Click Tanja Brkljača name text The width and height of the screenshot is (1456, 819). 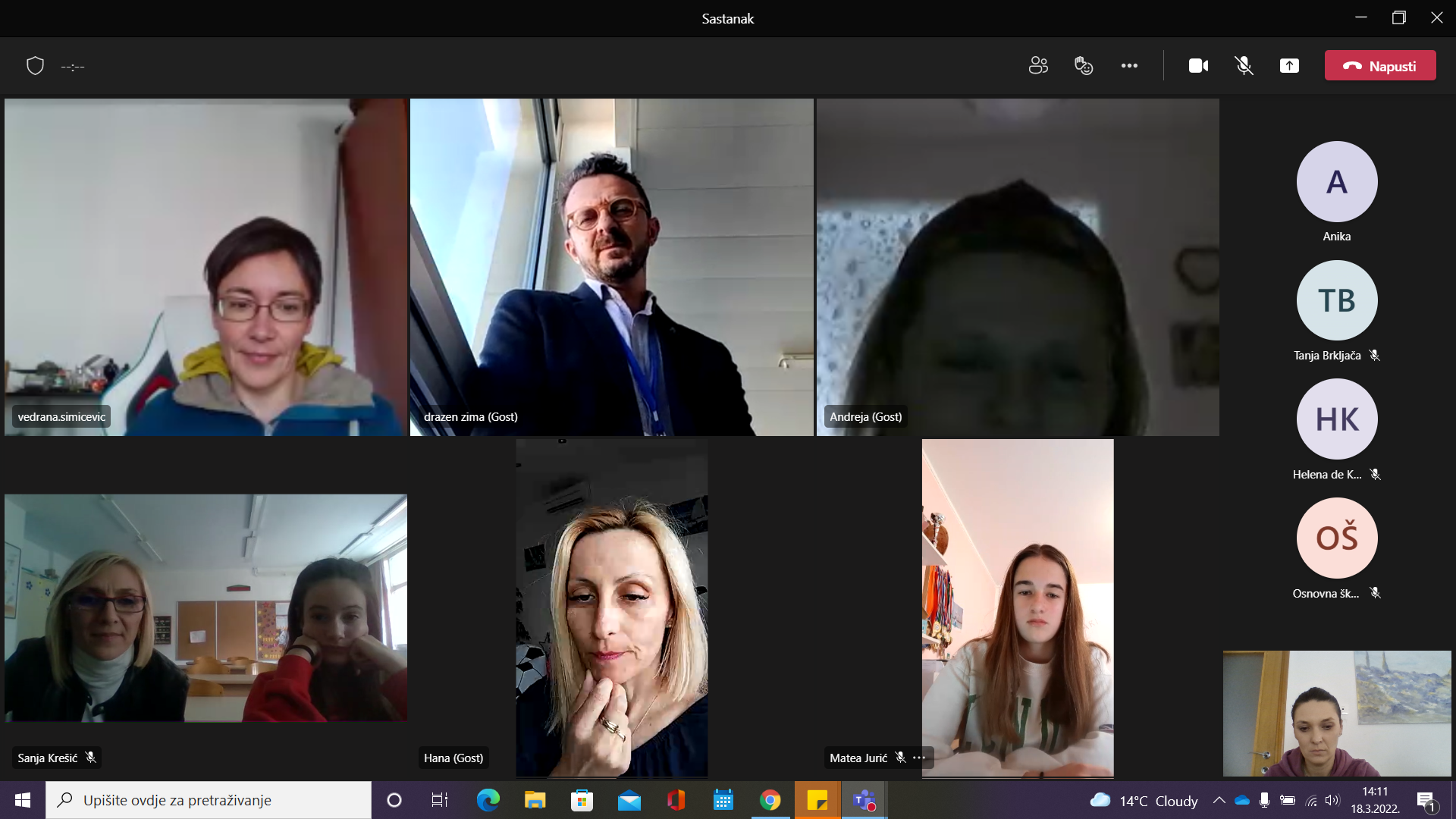coord(1327,356)
